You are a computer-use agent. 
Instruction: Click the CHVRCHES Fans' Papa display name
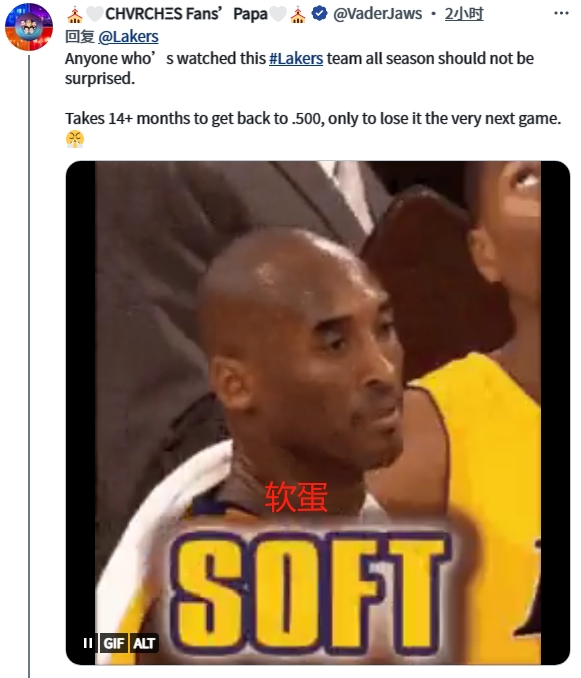(x=186, y=14)
